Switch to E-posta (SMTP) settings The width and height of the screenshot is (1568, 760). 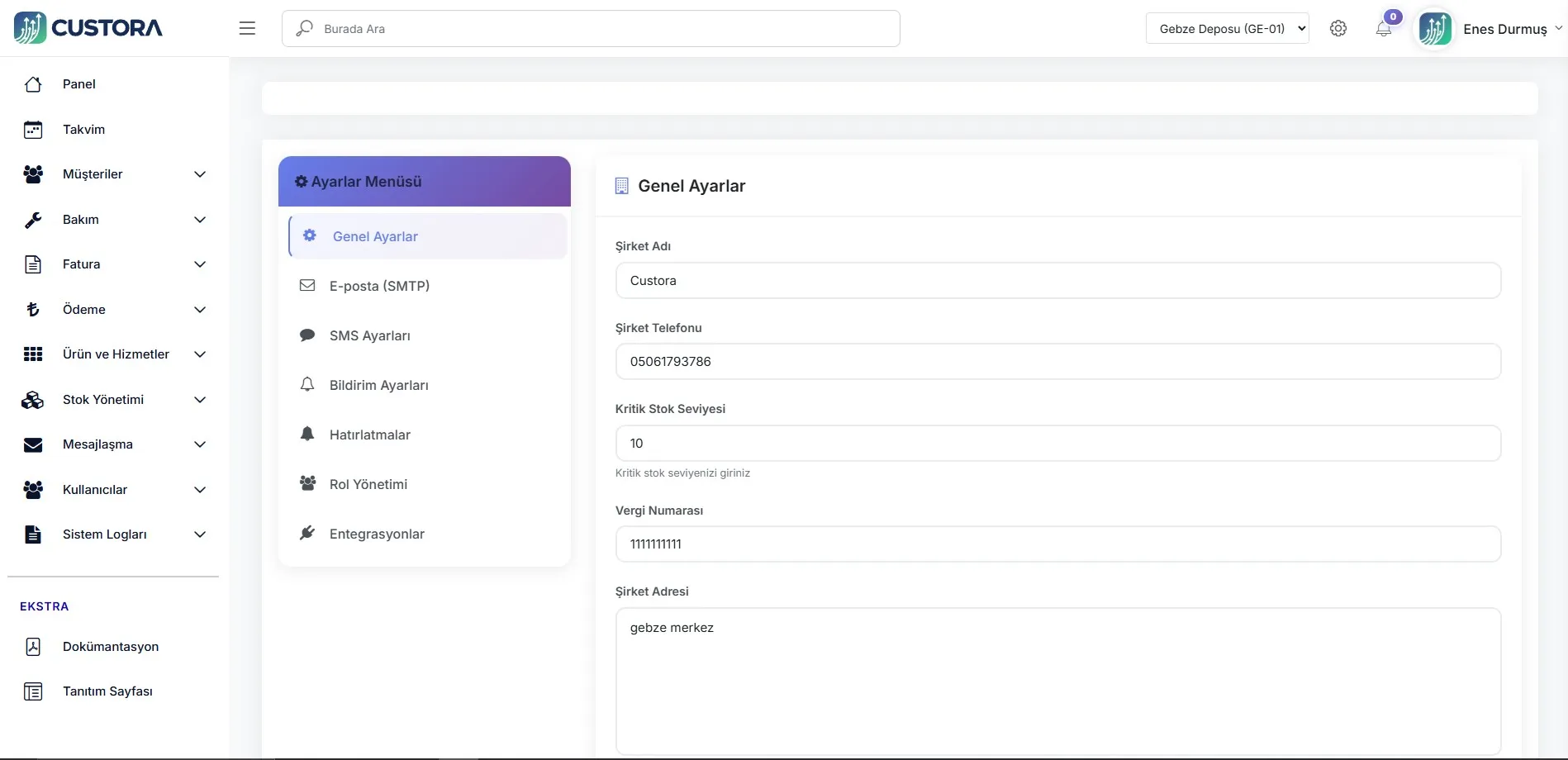[x=379, y=286]
